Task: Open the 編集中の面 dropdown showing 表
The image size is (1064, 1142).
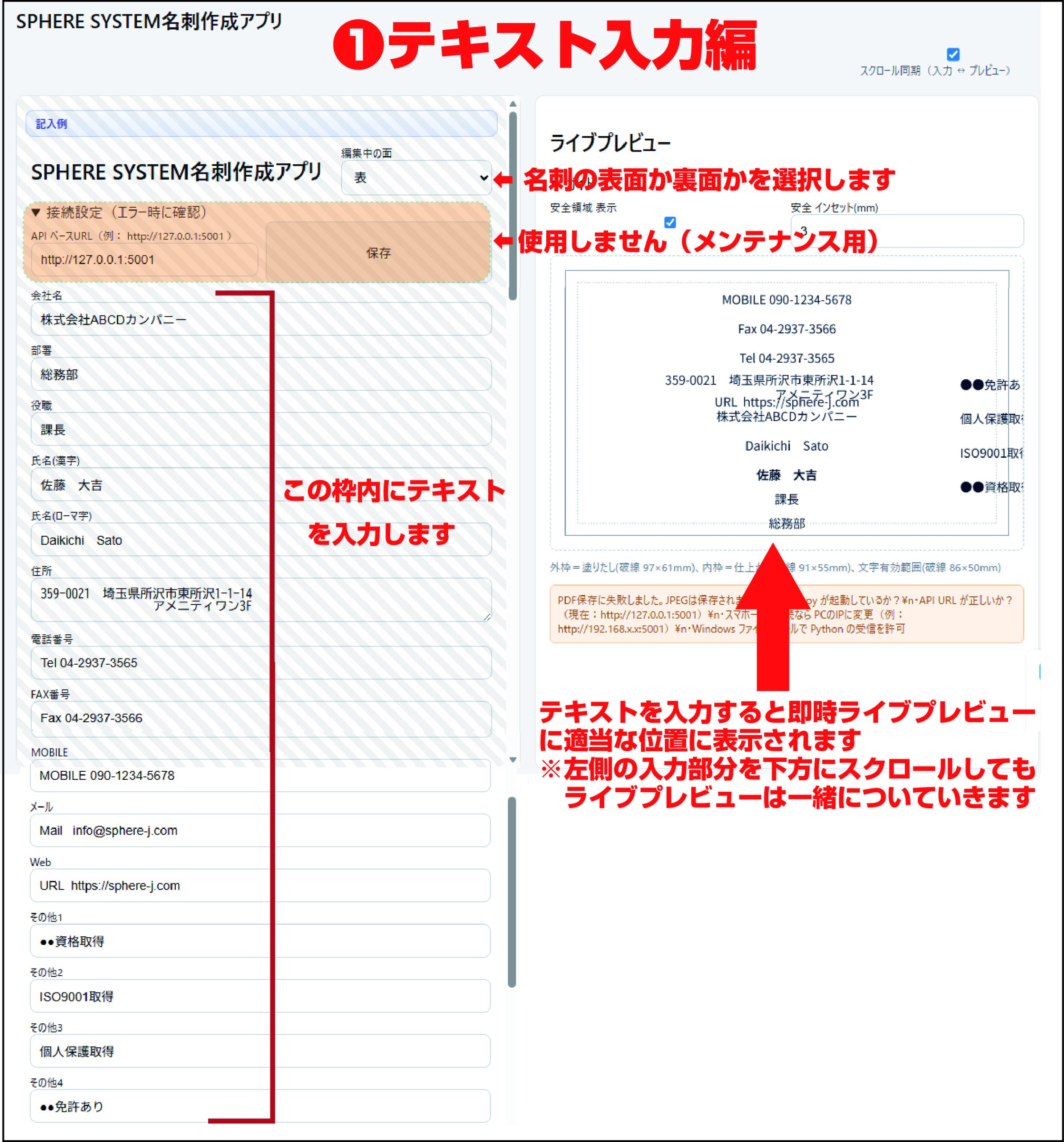Action: click(x=417, y=178)
